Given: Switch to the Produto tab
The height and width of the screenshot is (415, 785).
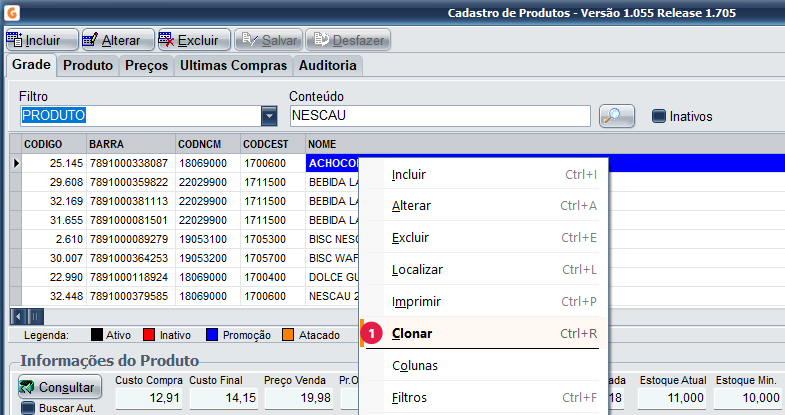Looking at the screenshot, I should (x=88, y=66).
